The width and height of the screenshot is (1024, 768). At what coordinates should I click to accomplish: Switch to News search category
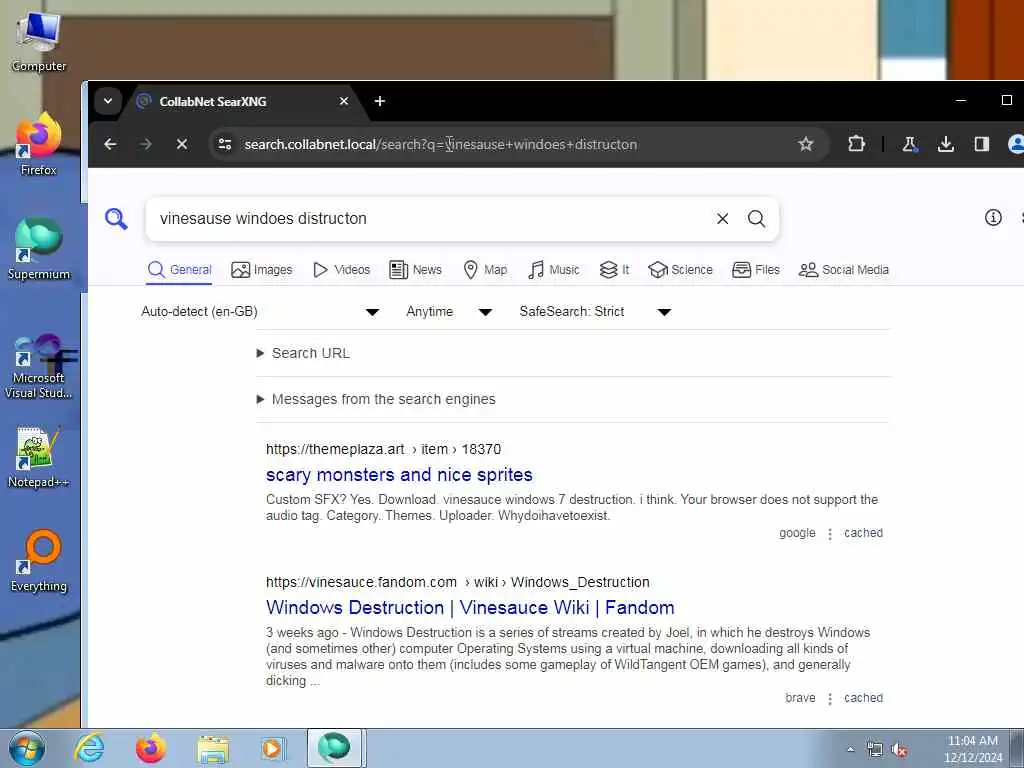coord(415,270)
